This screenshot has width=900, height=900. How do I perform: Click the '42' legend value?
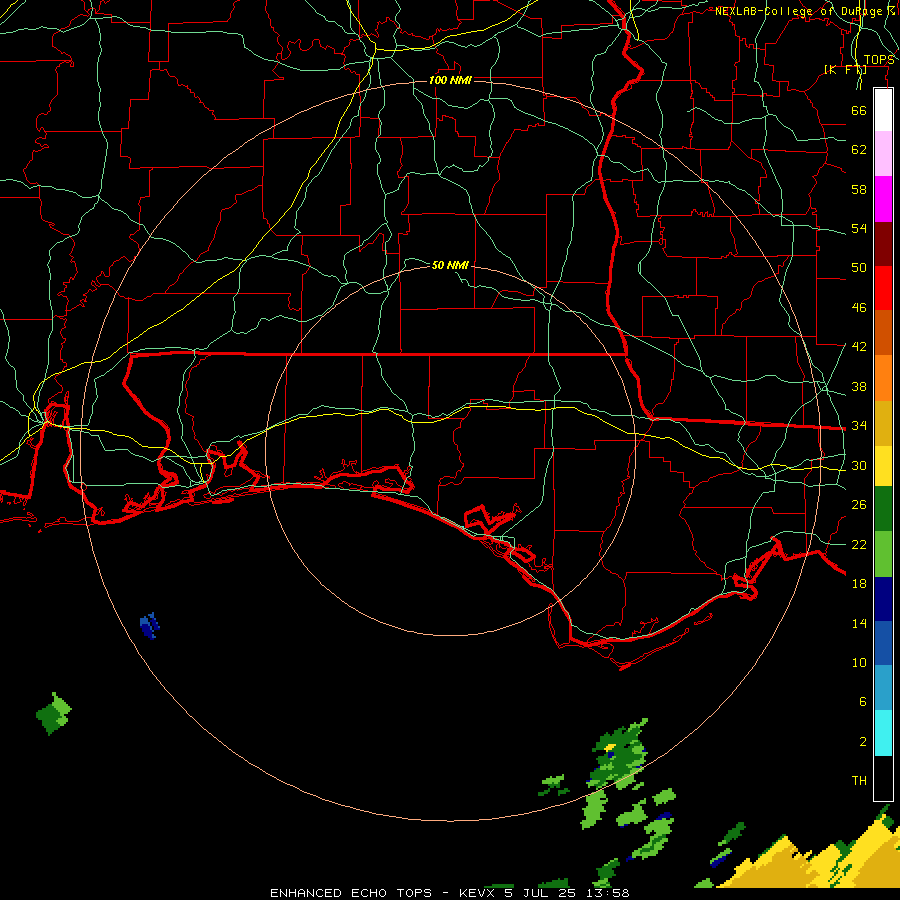[x=859, y=347]
